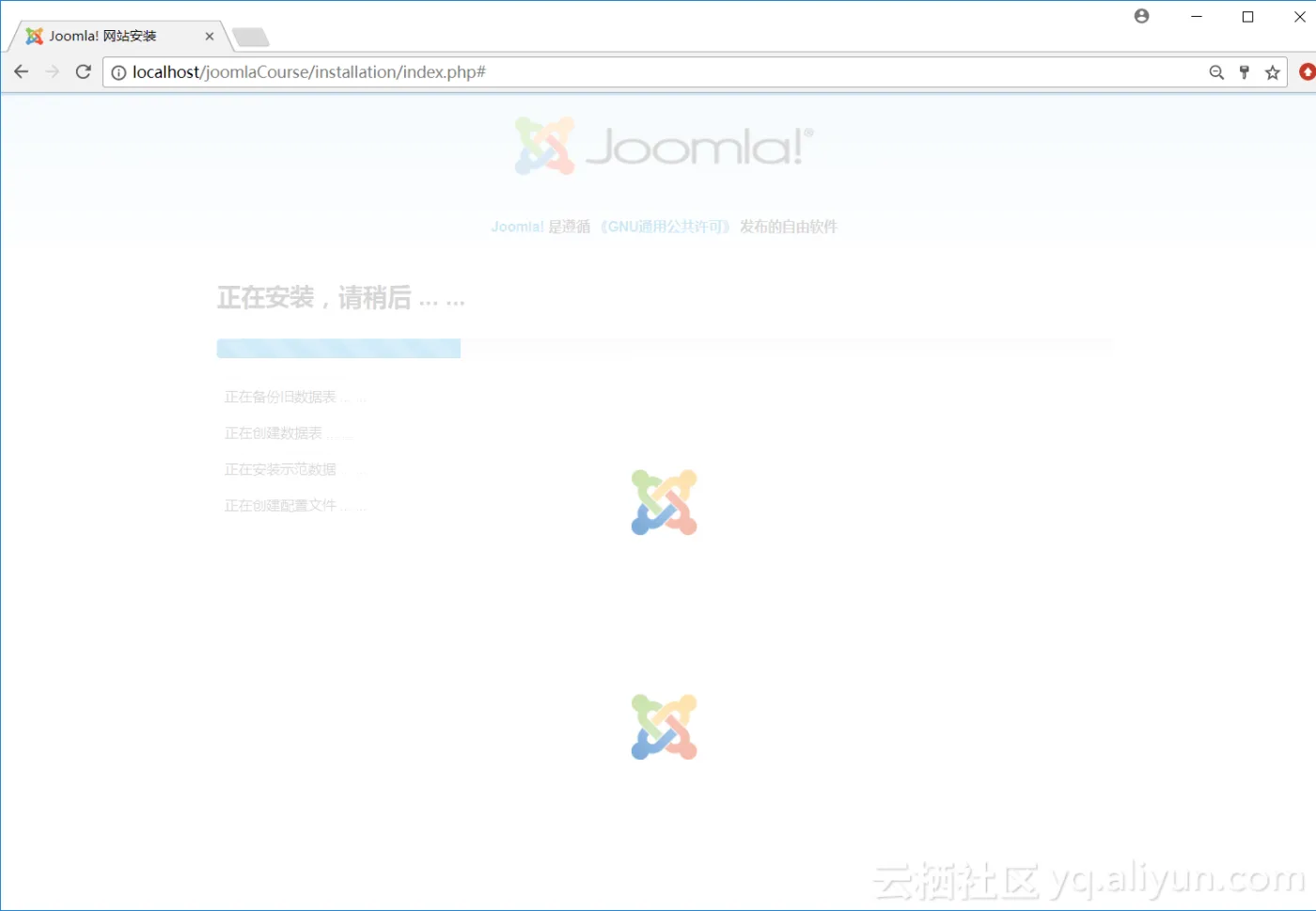
Task: Open the GNU通用公共许可 link
Action: [666, 227]
